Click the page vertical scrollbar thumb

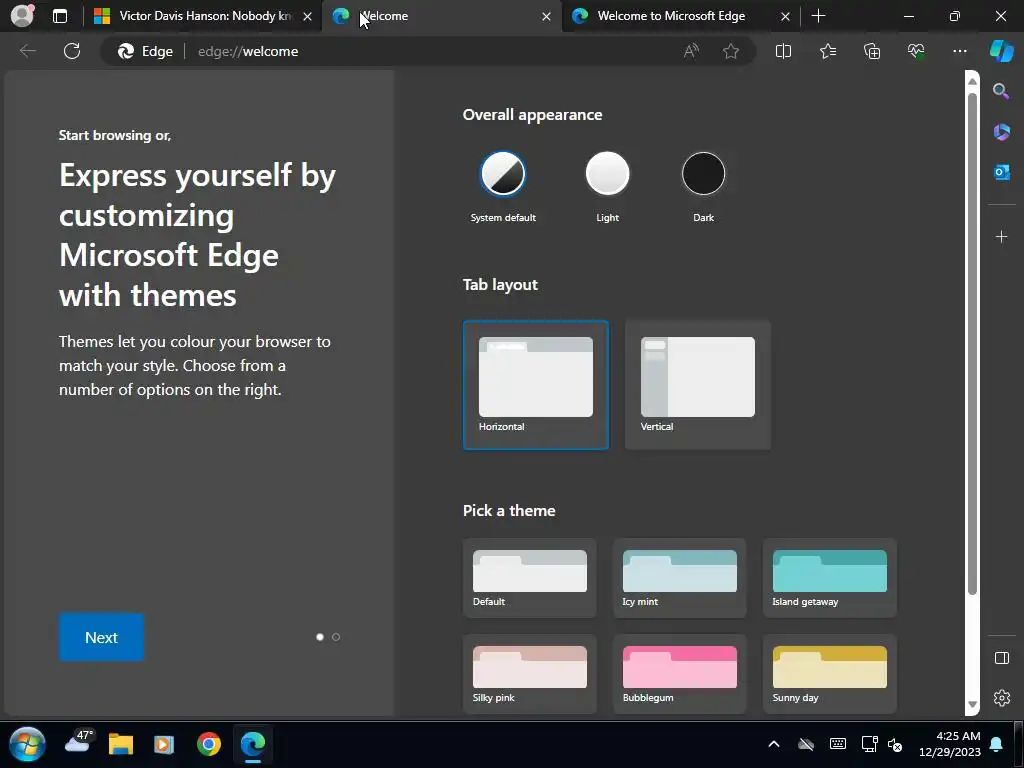coord(972,344)
